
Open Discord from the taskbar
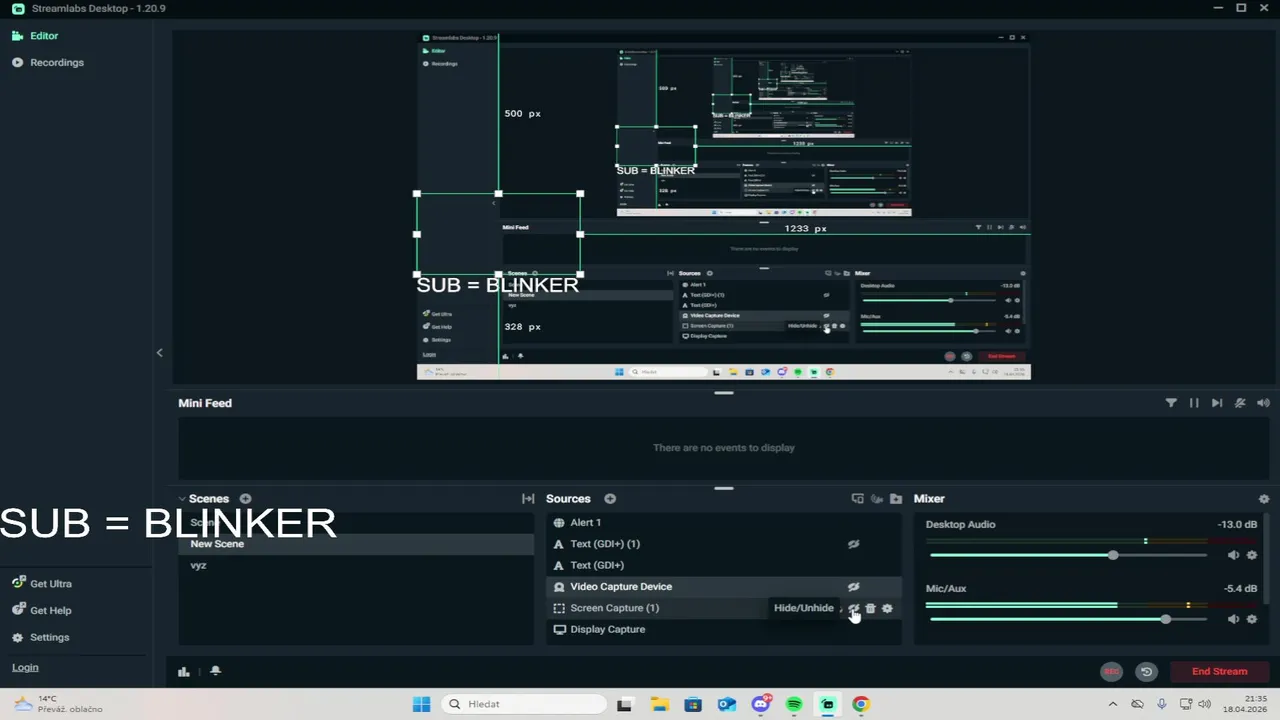point(761,704)
